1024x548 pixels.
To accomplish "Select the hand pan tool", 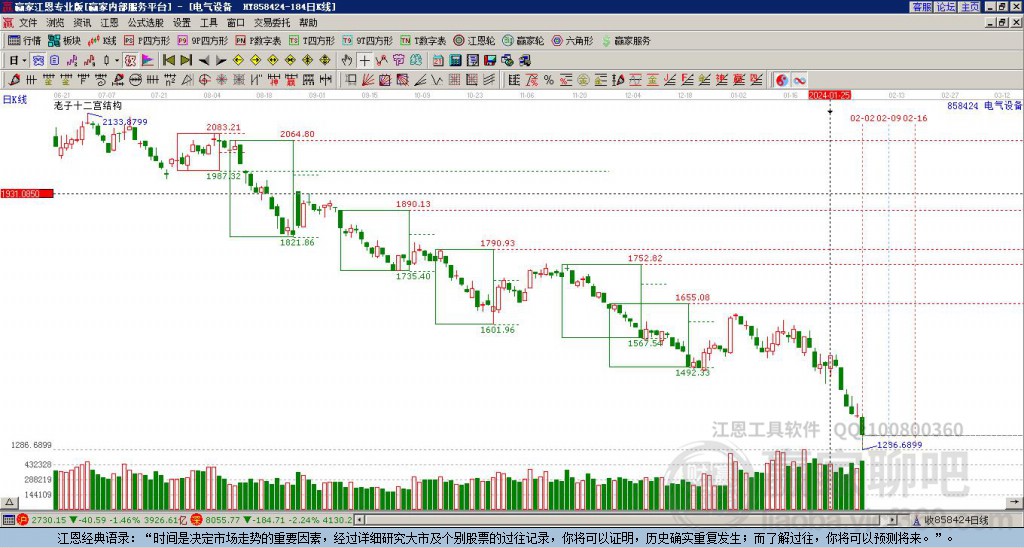I will click(x=347, y=61).
